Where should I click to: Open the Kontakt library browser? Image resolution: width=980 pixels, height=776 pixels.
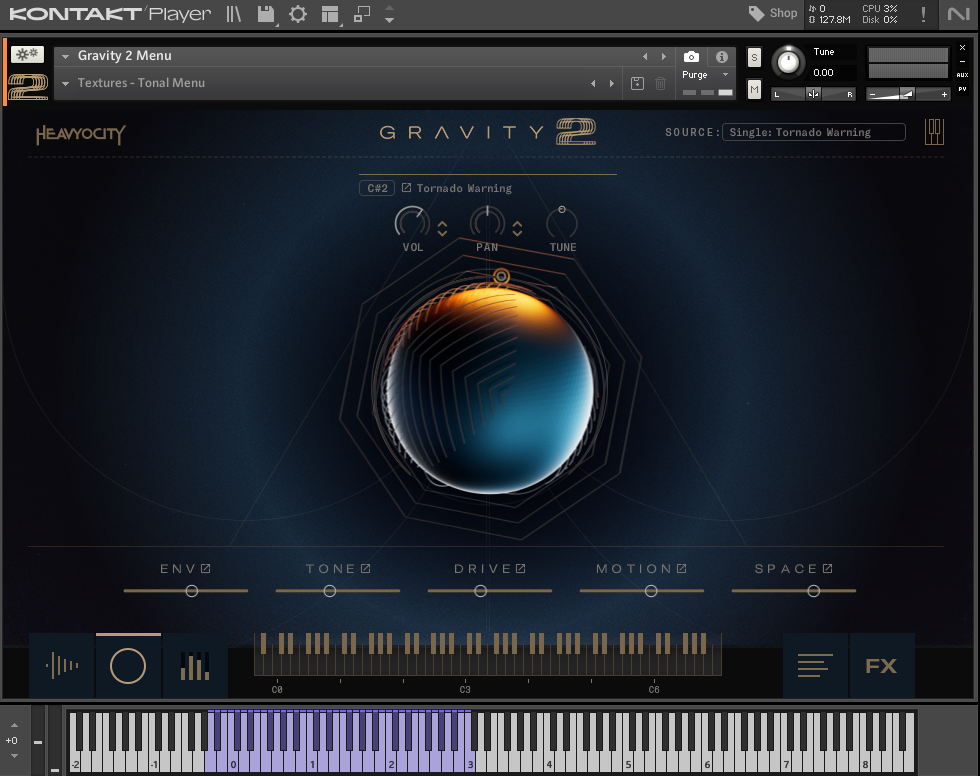pyautogui.click(x=233, y=14)
